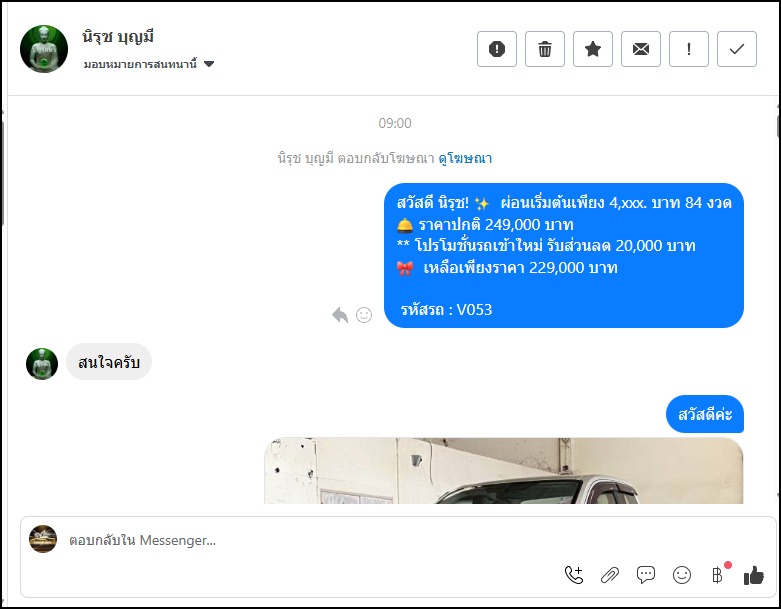
Task: Star this conversation for follow-up
Action: [x=593, y=49]
